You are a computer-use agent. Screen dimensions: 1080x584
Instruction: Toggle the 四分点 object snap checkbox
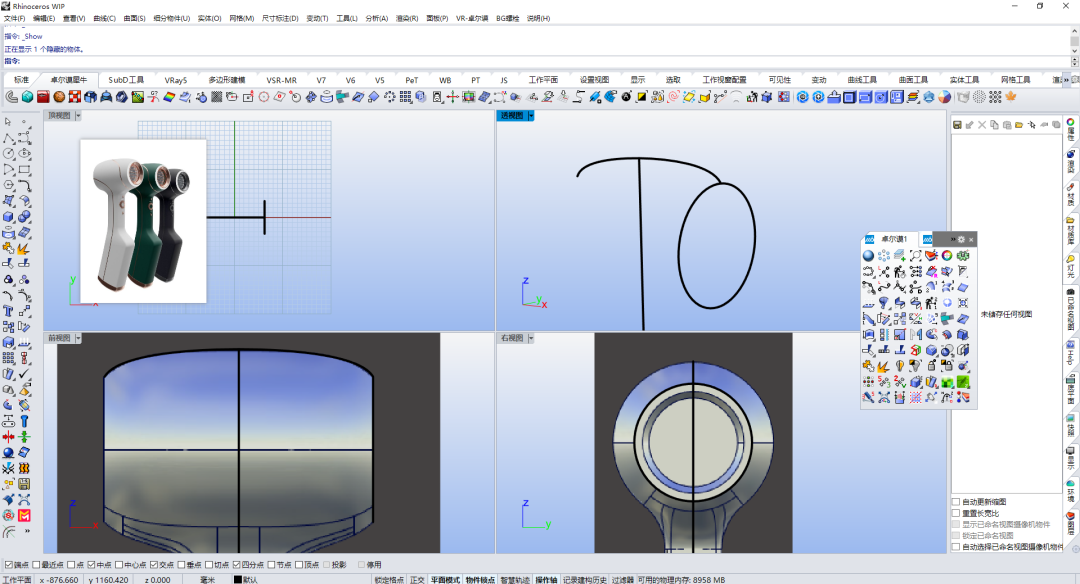click(236, 565)
